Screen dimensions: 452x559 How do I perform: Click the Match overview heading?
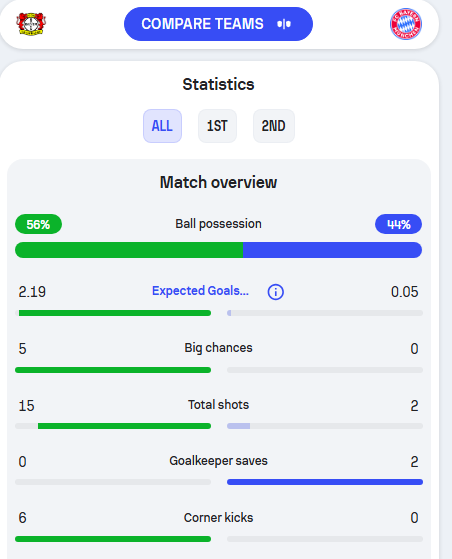tap(218, 182)
